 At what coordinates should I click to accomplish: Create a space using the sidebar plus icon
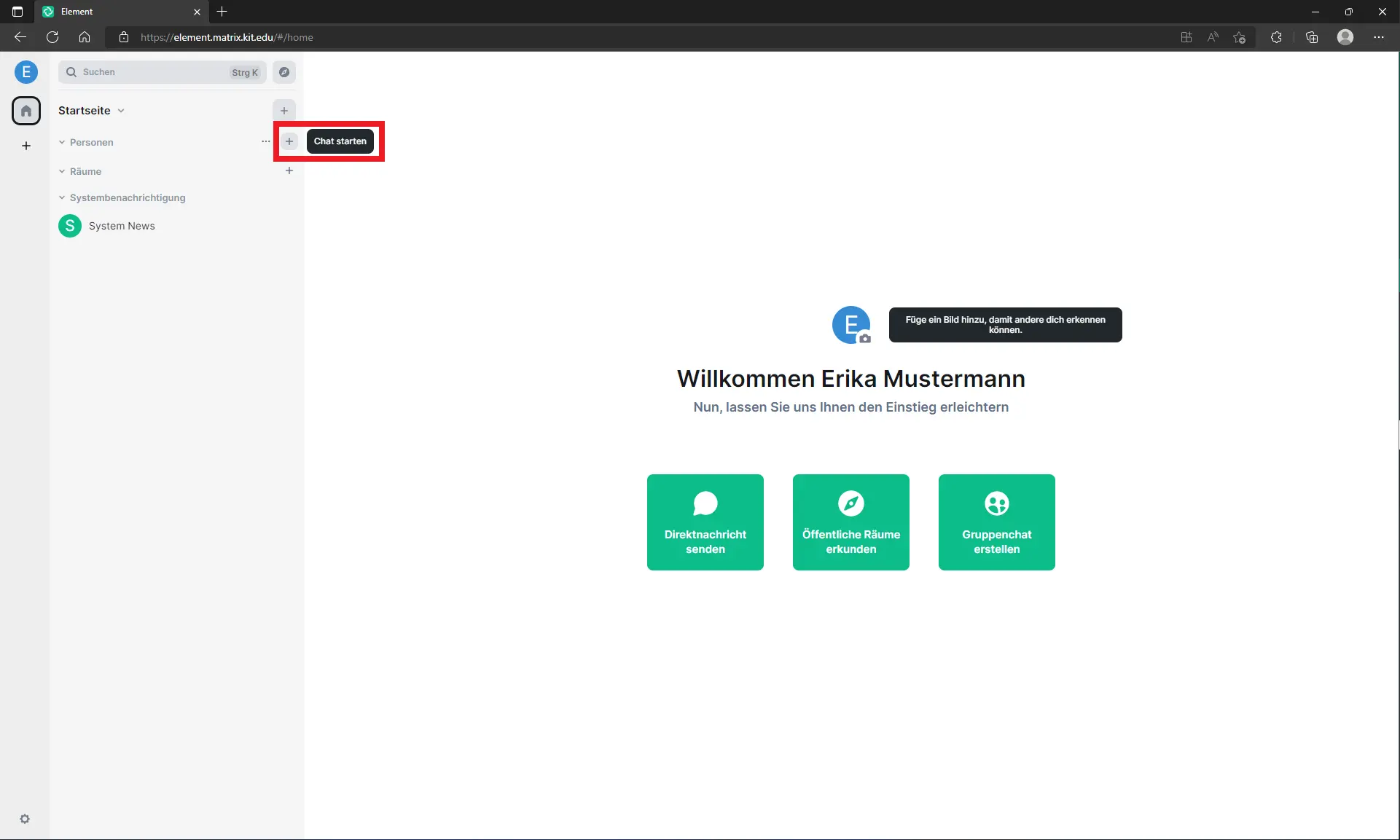pos(26,146)
